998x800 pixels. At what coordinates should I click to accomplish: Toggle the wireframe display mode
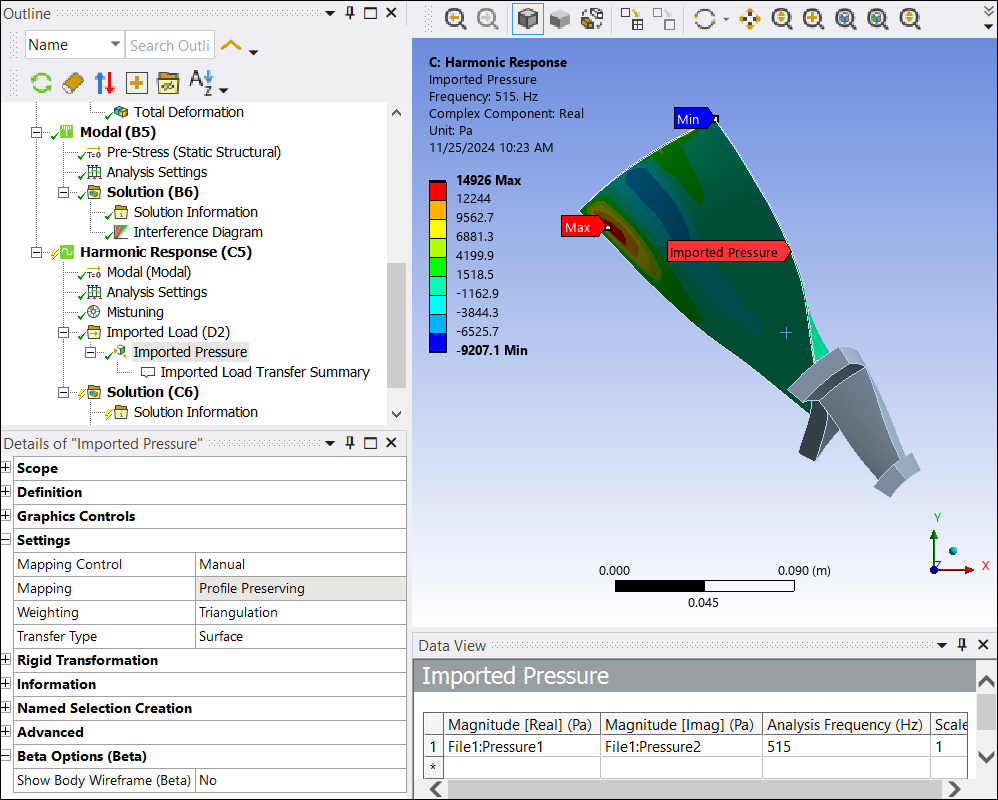[x=593, y=18]
